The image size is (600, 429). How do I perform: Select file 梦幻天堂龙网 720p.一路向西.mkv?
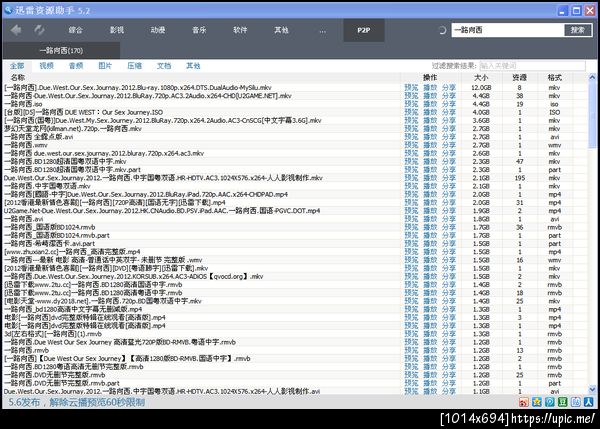73,129
